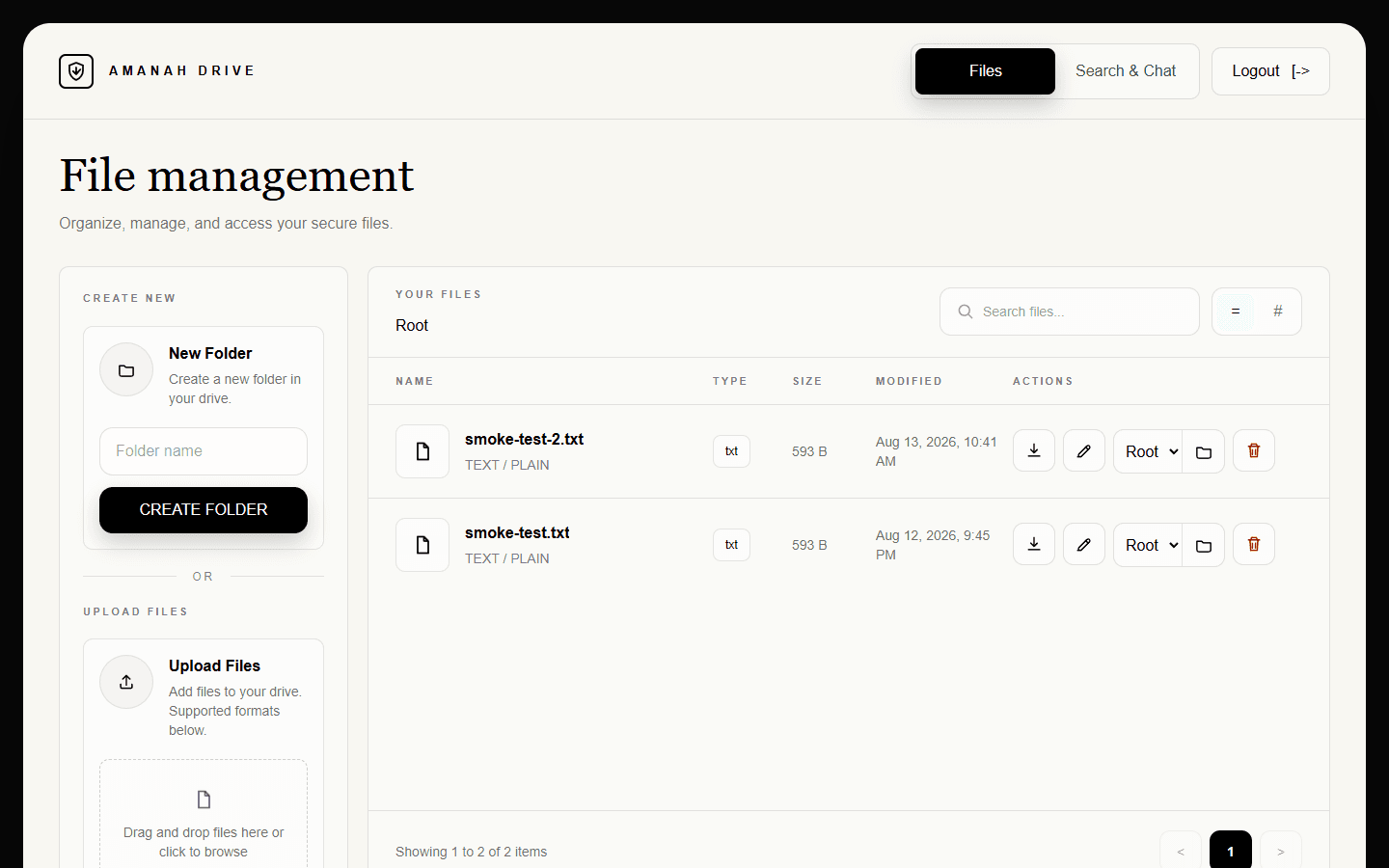The image size is (1389, 868).
Task: Click the Root breadcrumb under Your Files
Action: point(412,326)
